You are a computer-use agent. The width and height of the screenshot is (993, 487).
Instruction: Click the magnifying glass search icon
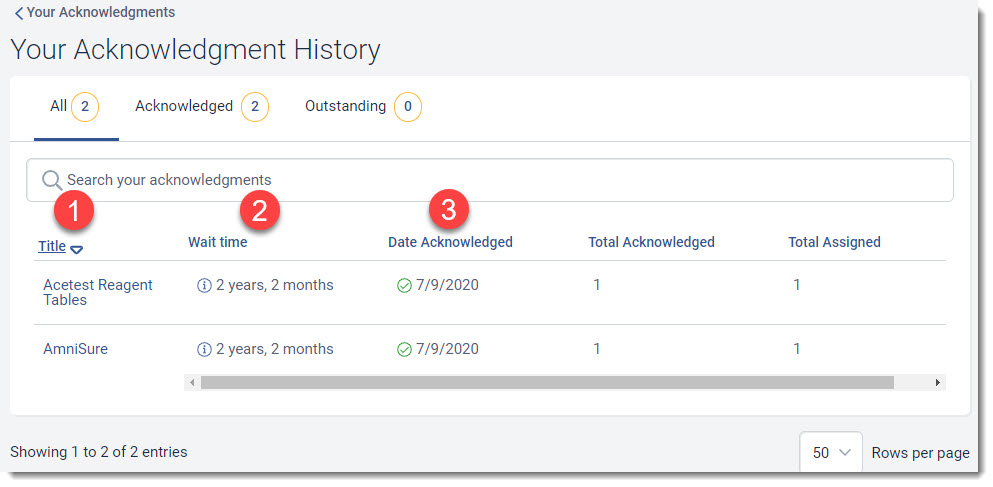[52, 180]
